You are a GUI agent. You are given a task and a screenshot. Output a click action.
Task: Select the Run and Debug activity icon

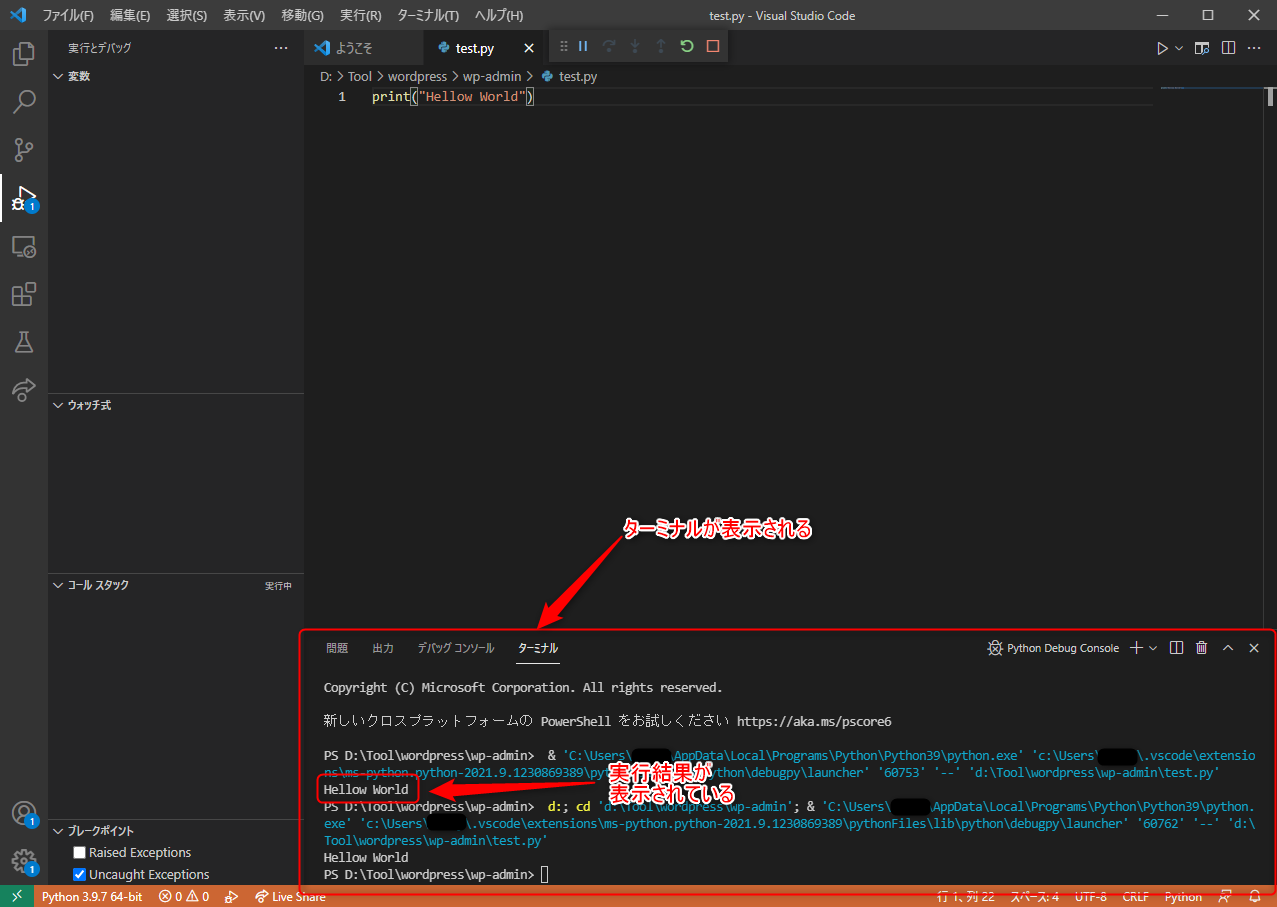point(24,198)
